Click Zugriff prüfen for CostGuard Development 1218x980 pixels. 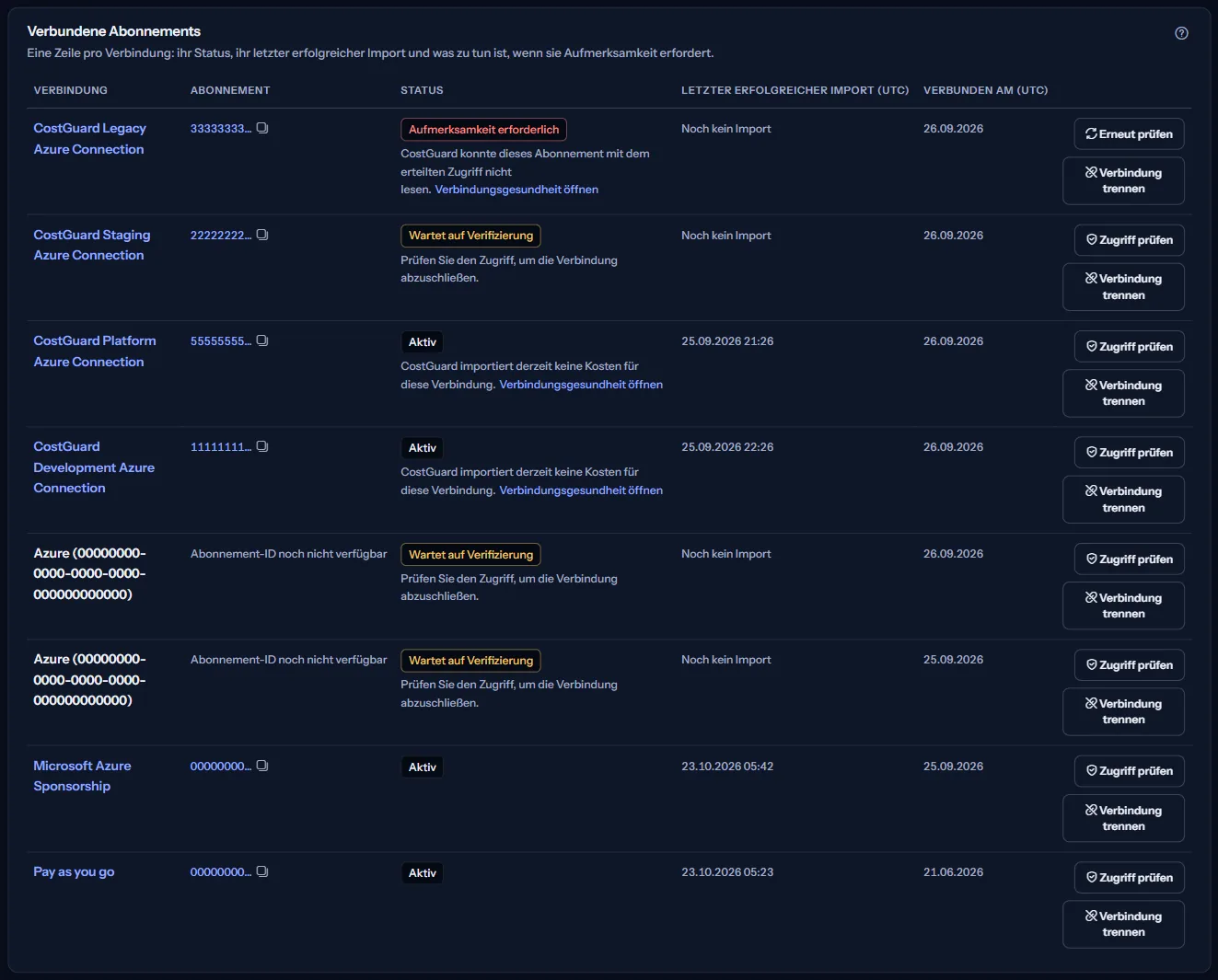(1129, 452)
